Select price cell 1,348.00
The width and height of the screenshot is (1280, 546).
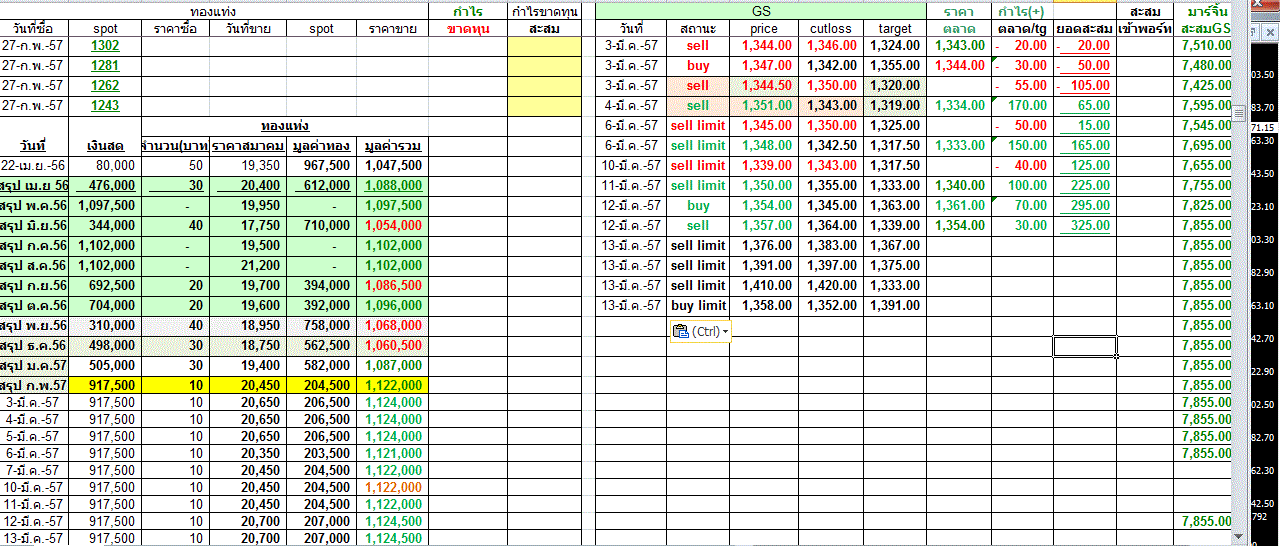click(x=764, y=146)
